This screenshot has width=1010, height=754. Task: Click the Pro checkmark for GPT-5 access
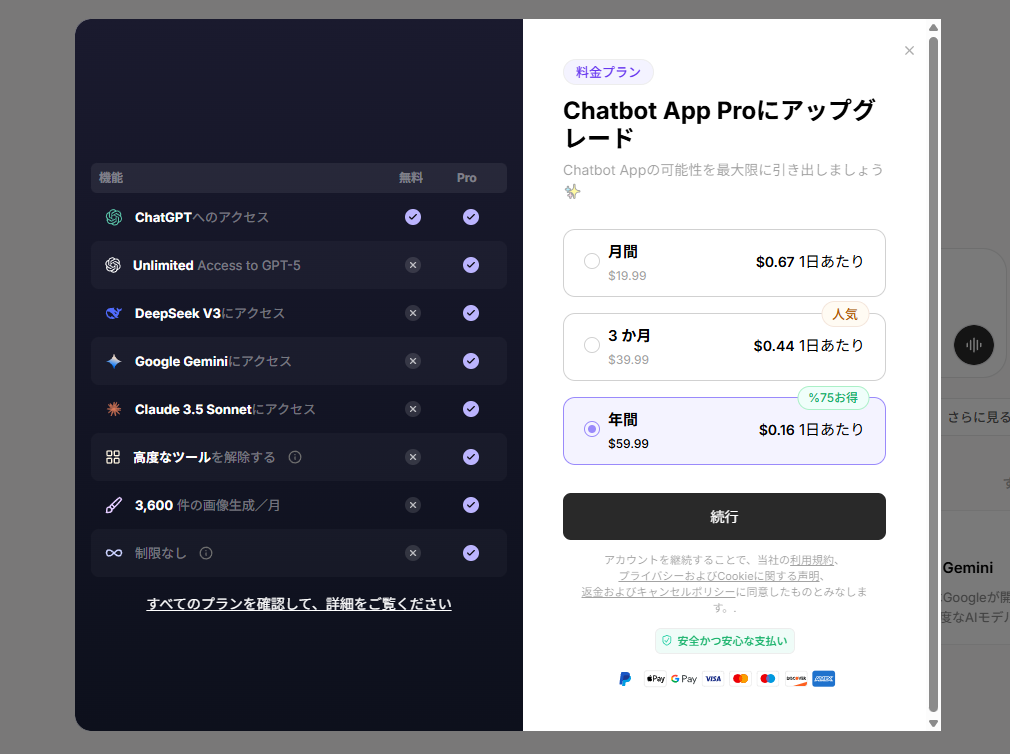[x=471, y=265]
